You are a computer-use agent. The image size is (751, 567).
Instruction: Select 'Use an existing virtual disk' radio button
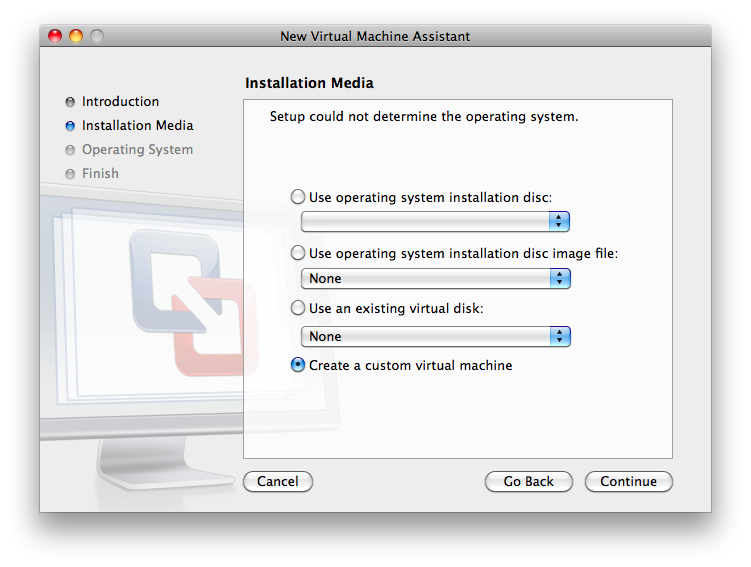pos(298,308)
